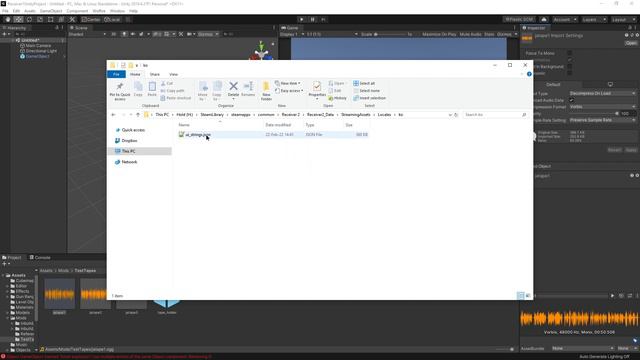Viewport: 640px width, 360px height.
Task: Open custom editor tools in Unity toolbar
Action: tap(72, 20)
